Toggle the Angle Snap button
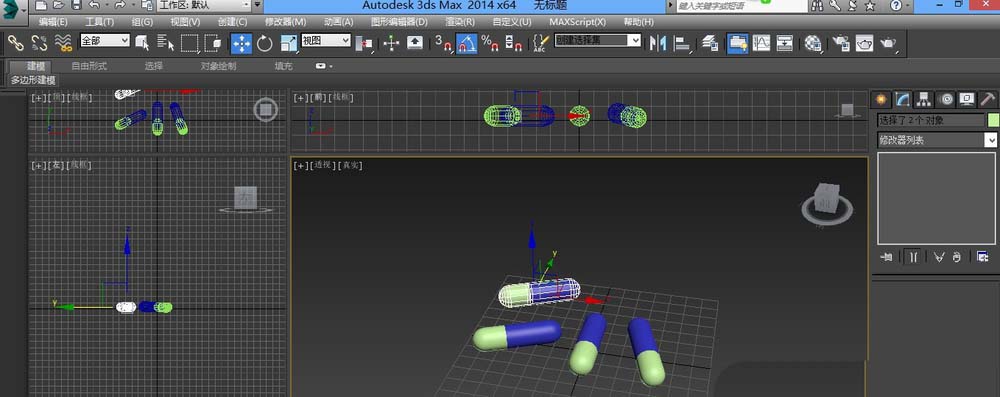This screenshot has height=397, width=1000. 467,43
